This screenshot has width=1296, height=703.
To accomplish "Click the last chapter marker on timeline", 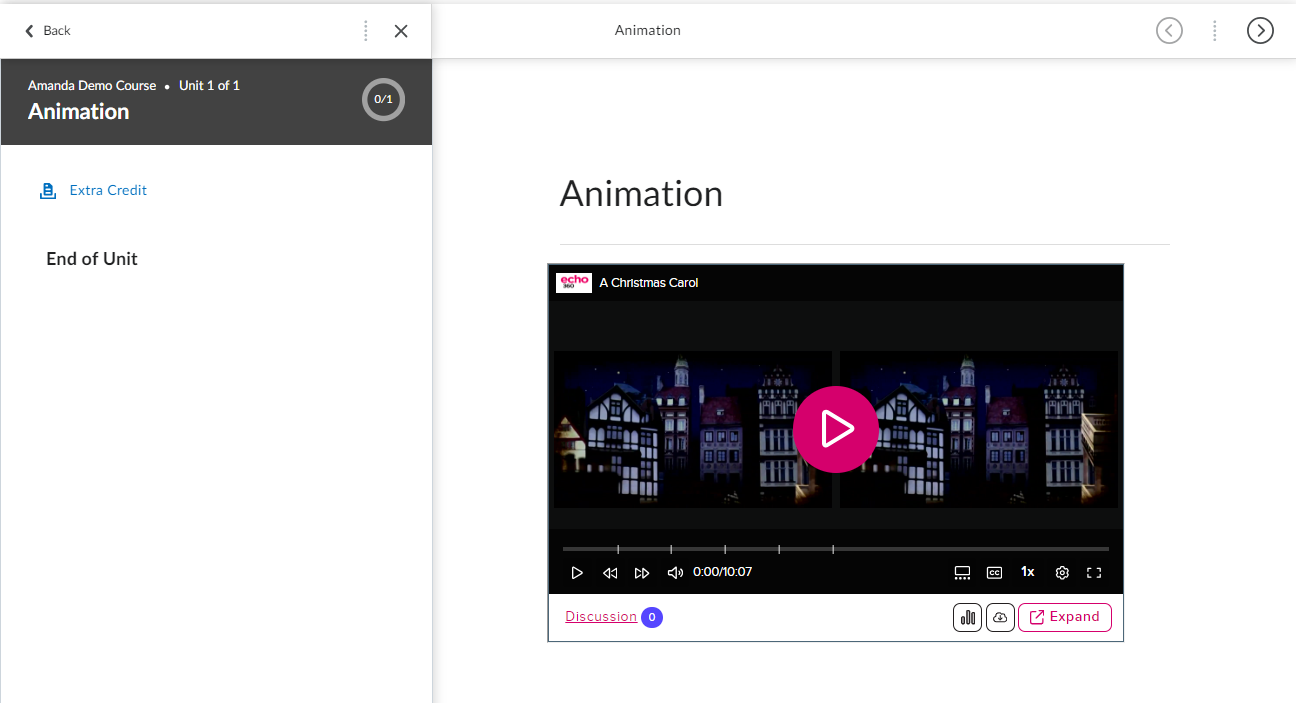I will point(833,549).
